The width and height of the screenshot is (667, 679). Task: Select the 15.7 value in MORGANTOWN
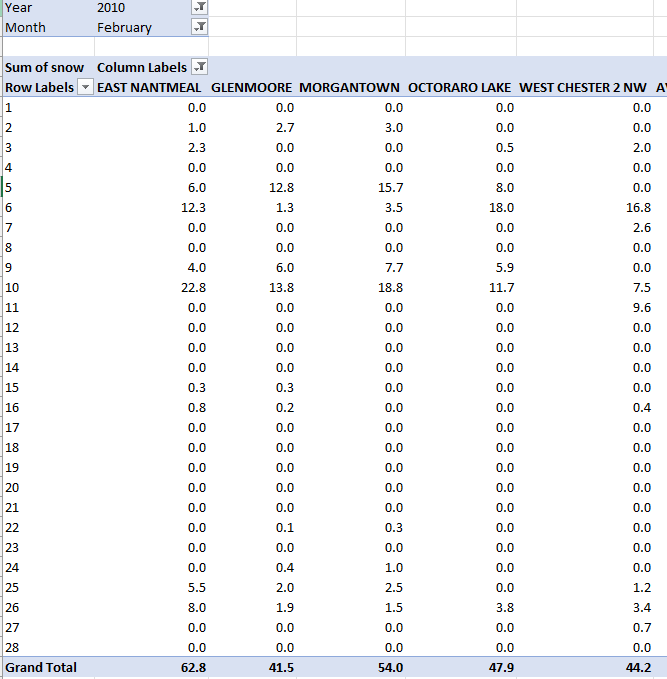(387, 187)
